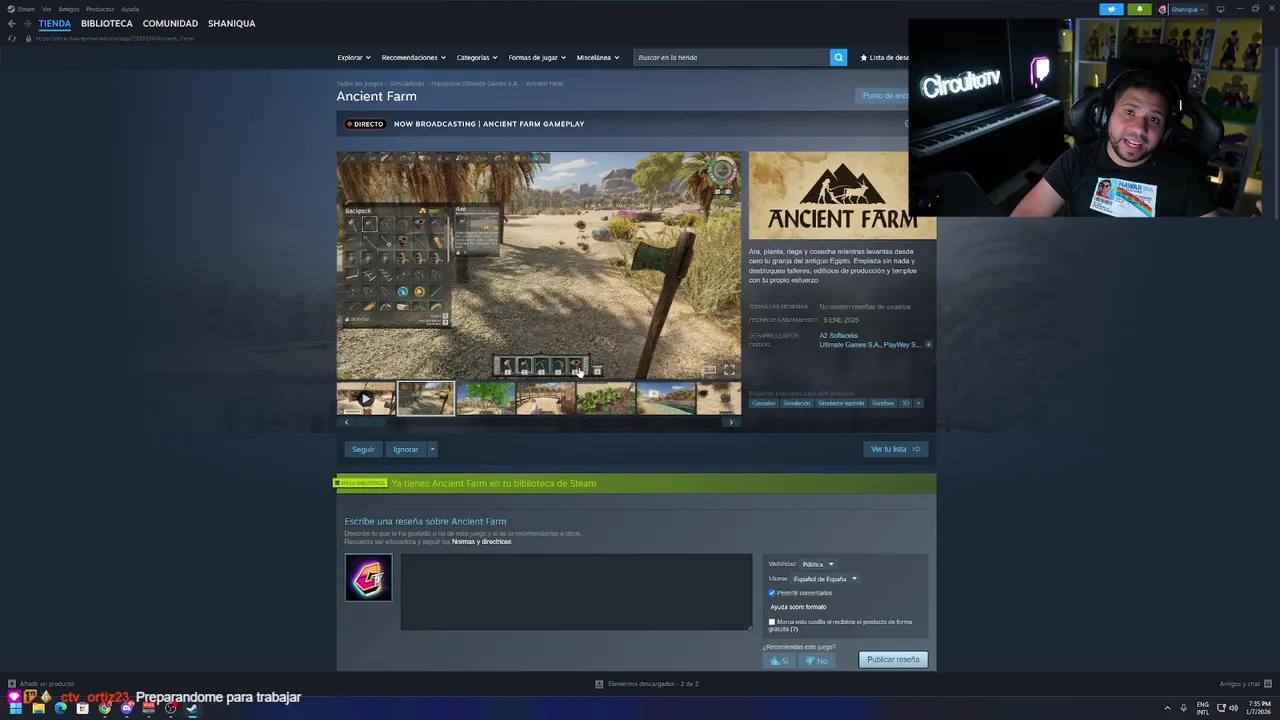
Task: Open File Explorer from taskbar
Action: [38, 708]
